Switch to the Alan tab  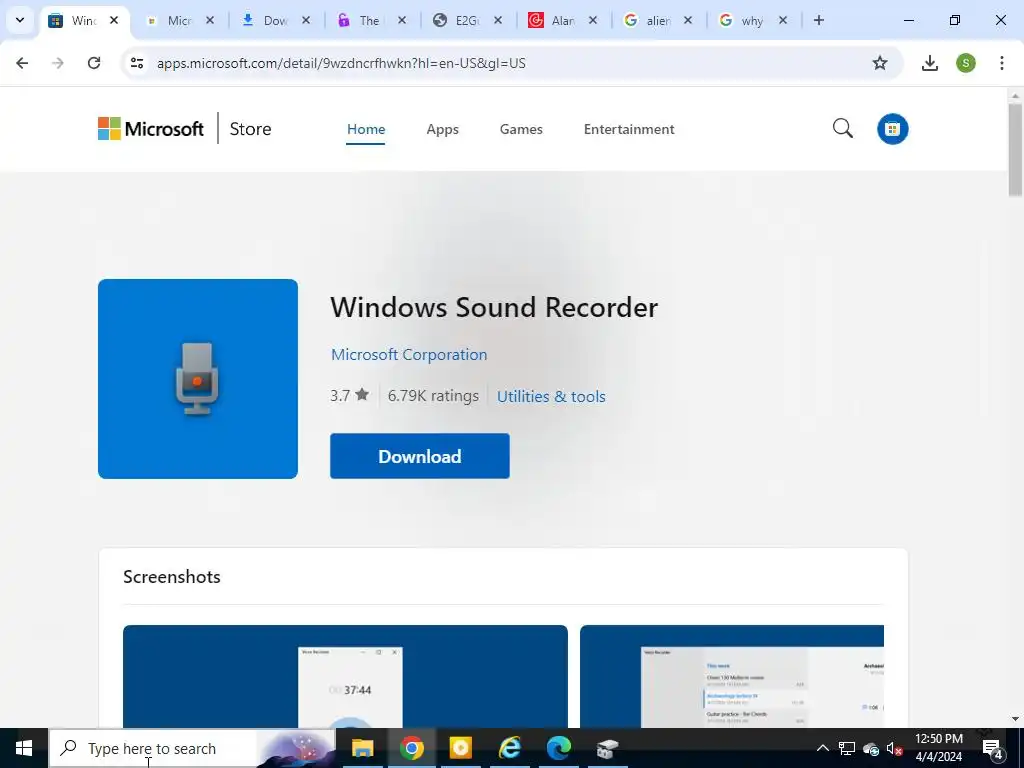point(562,21)
